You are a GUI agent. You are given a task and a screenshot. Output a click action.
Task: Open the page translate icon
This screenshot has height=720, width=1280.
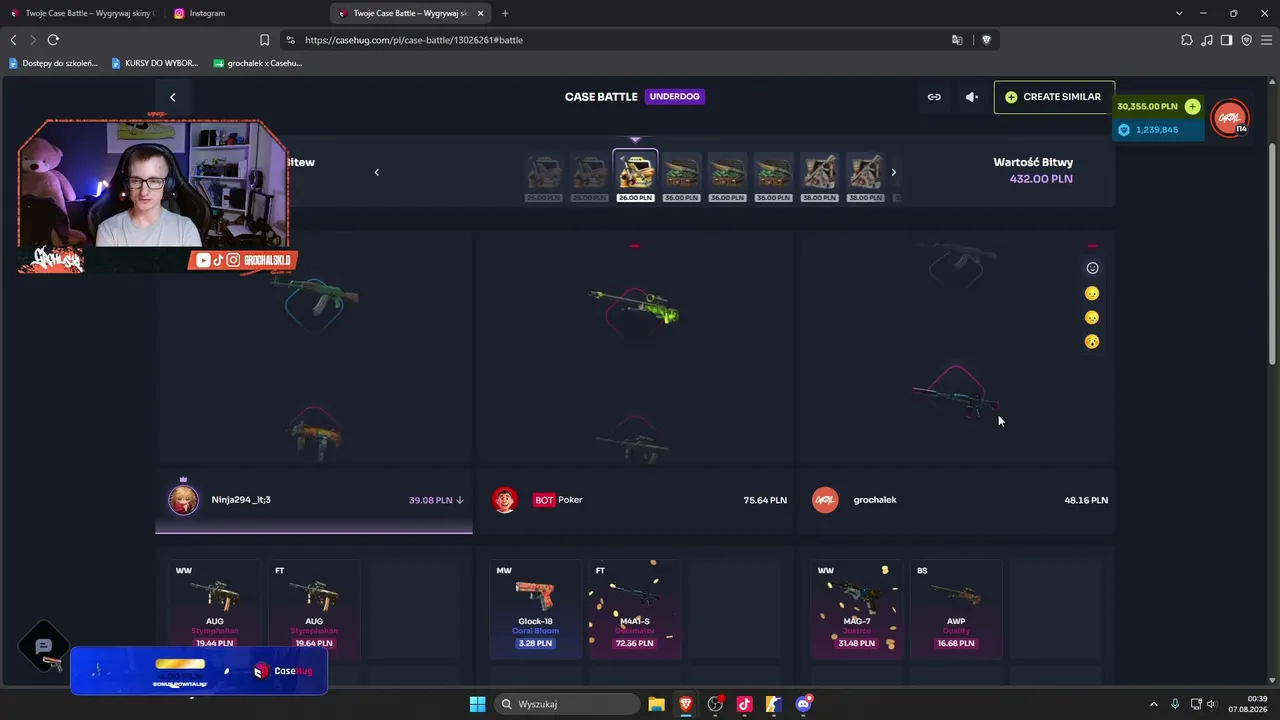[x=957, y=40]
